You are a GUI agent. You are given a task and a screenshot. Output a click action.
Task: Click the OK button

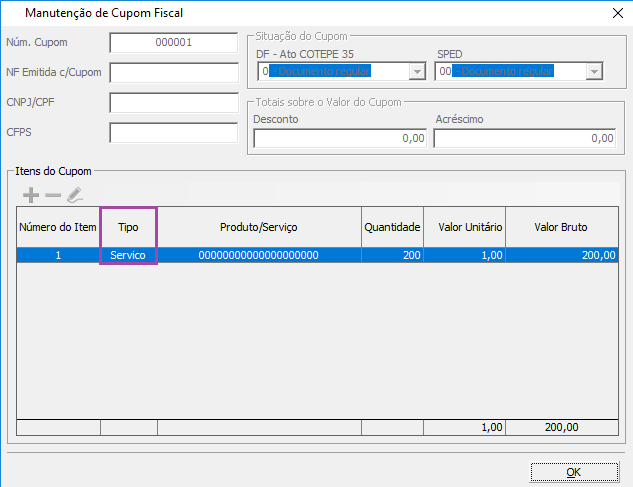[574, 472]
